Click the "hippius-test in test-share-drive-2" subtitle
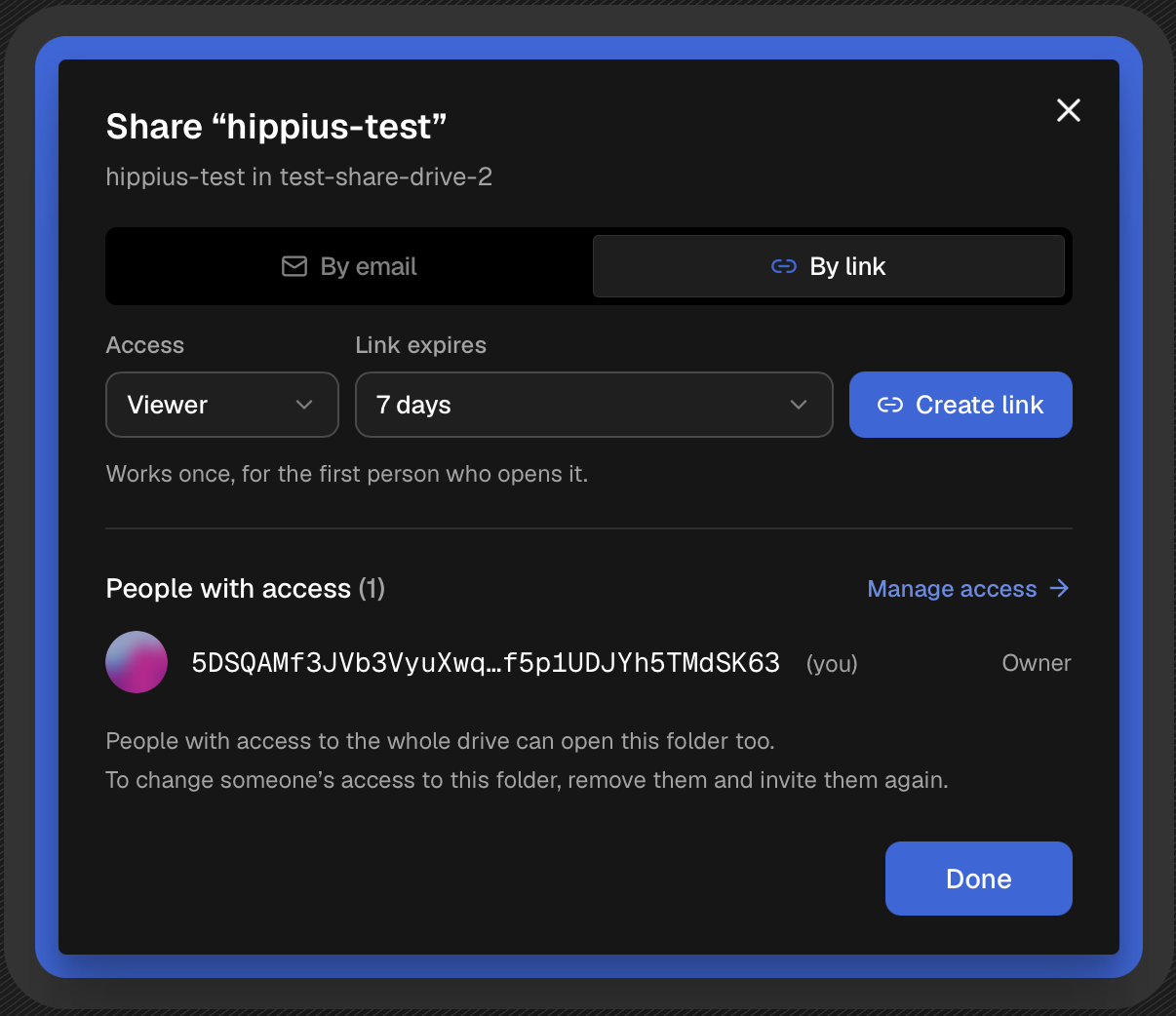The width and height of the screenshot is (1176, 1016). pyautogui.click(x=299, y=176)
